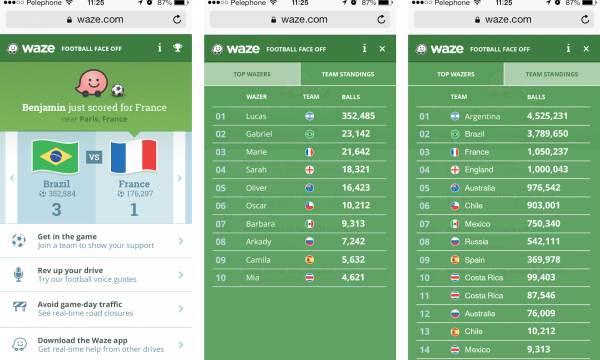The width and height of the screenshot is (600, 360).
Task: Show the previous matchup with left arrow
Action: [x=12, y=178]
